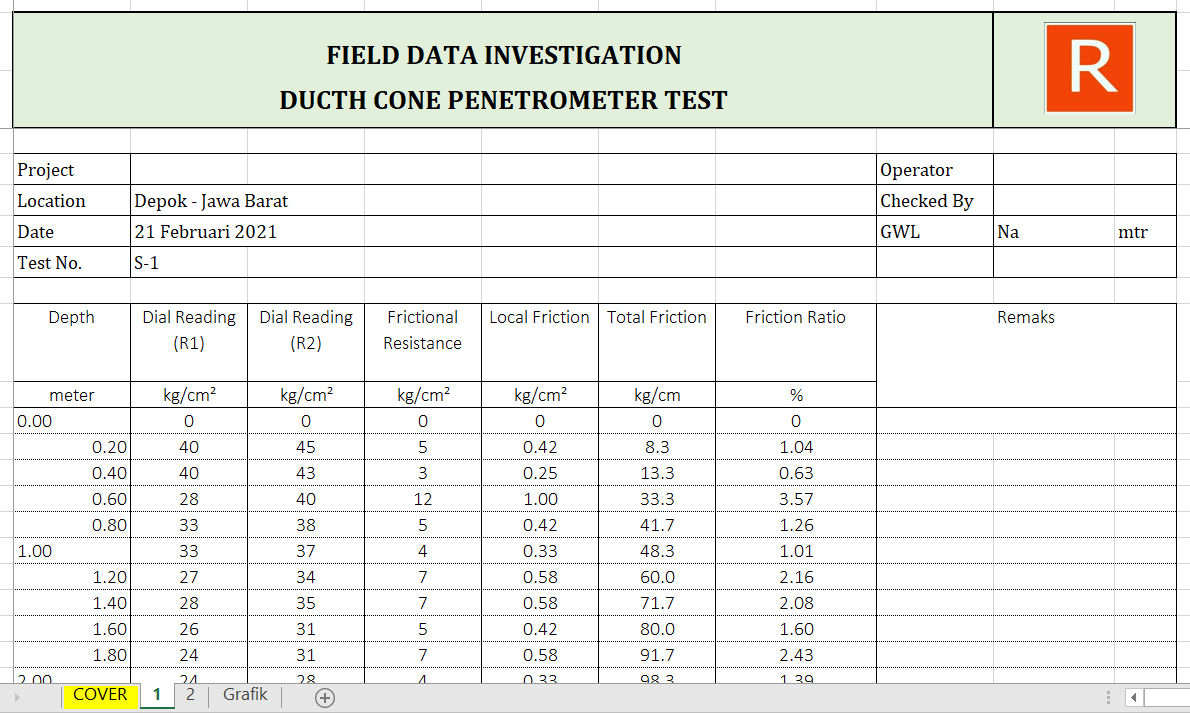Select sheet tab 2
Screen dimensions: 1190x713
[189, 695]
